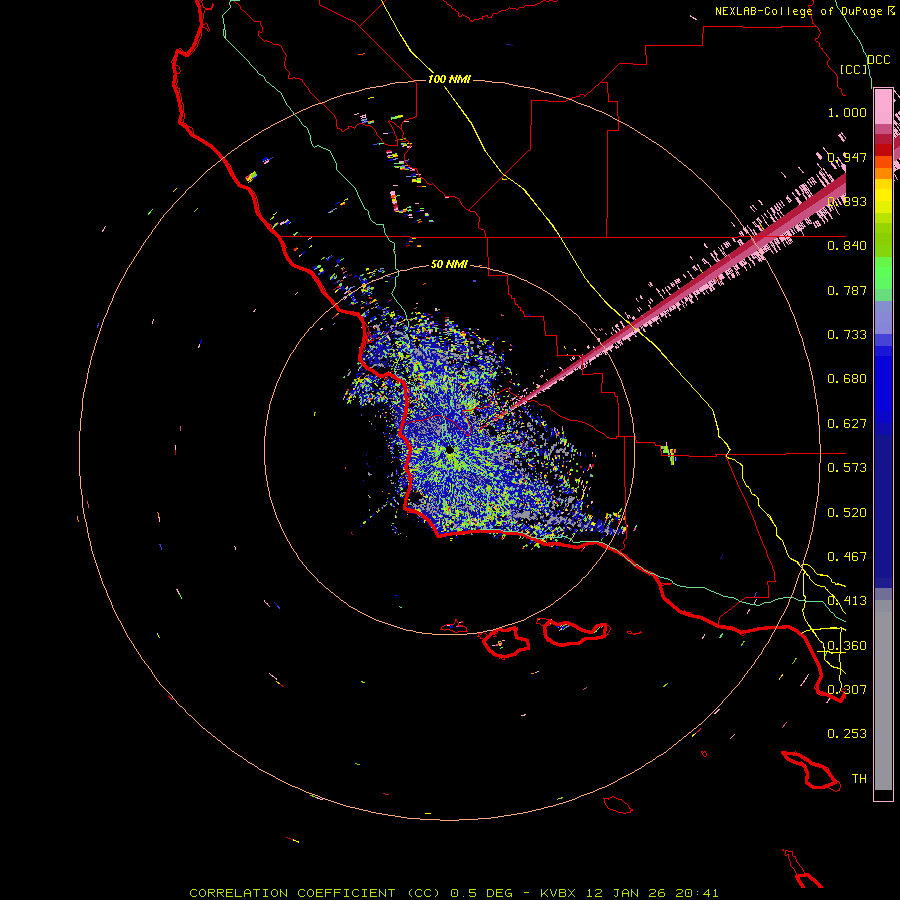Click the 0.733 color scale value

(x=847, y=334)
